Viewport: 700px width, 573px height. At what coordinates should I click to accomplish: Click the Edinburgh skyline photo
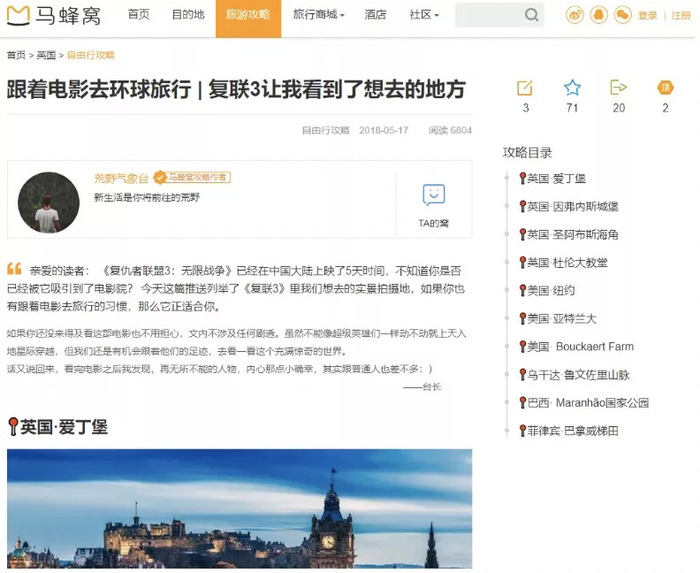click(x=239, y=508)
